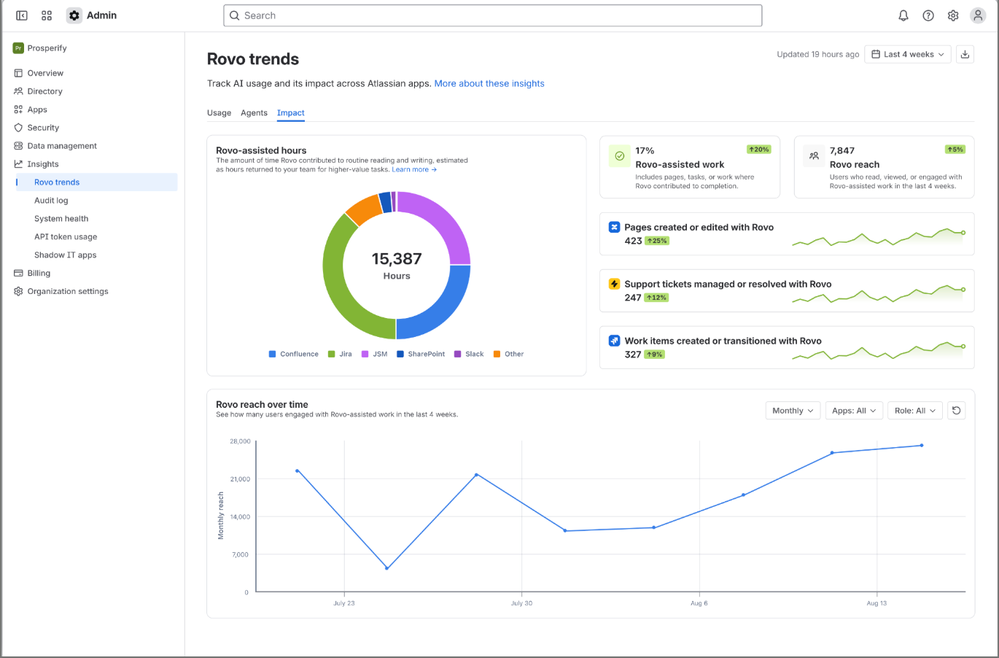Click the people icon on Rovo reach card

pos(814,156)
